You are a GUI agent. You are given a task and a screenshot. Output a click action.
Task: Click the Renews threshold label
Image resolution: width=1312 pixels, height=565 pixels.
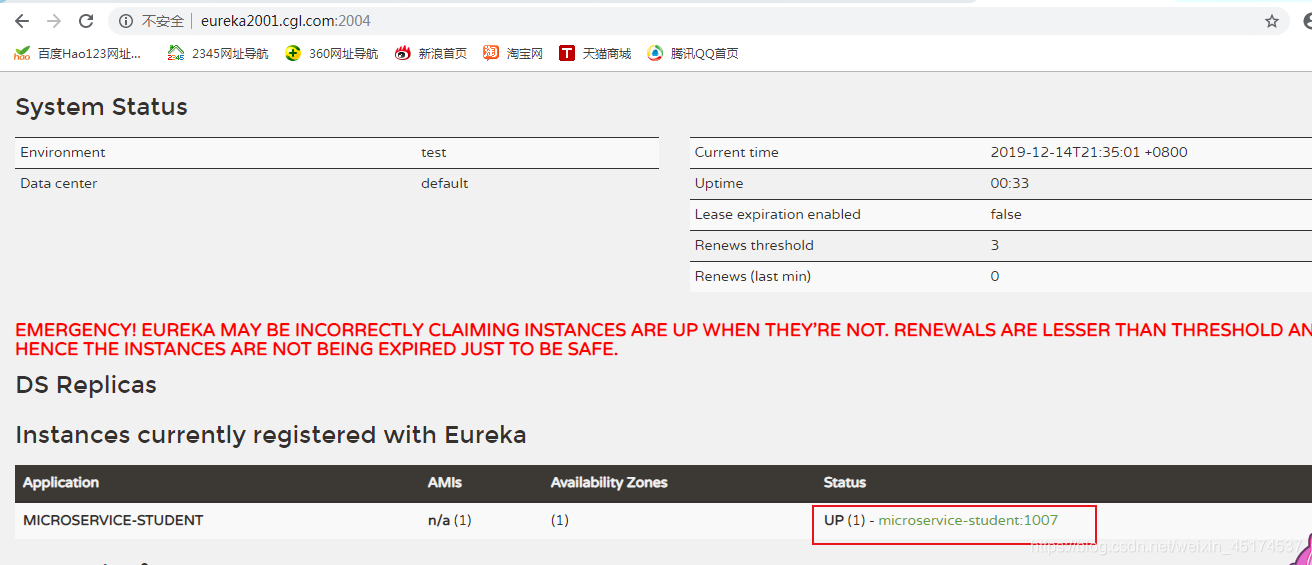point(754,246)
